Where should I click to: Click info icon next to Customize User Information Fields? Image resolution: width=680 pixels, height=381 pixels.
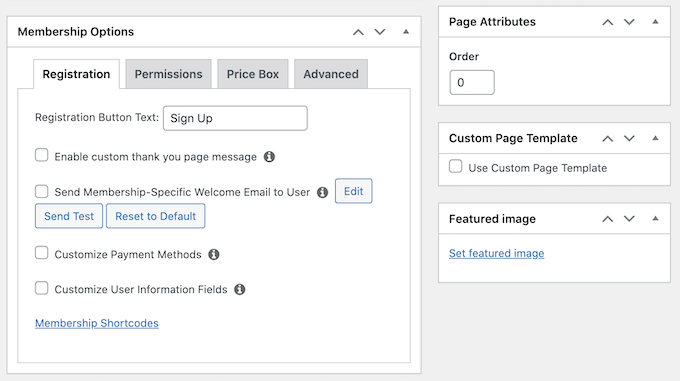pos(240,289)
